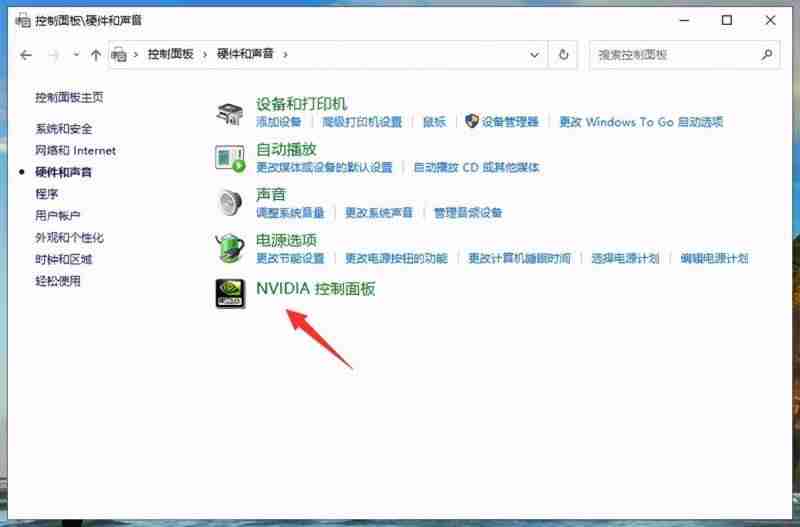The image size is (800, 527).
Task: Click the NVIDIA control panel icon
Action: pos(230,294)
